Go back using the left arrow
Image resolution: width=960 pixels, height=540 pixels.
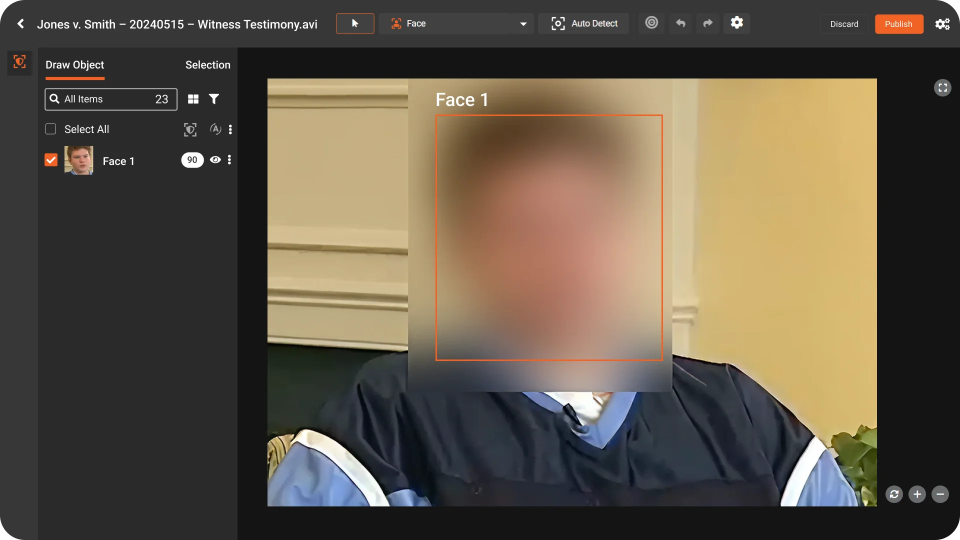[x=20, y=24]
